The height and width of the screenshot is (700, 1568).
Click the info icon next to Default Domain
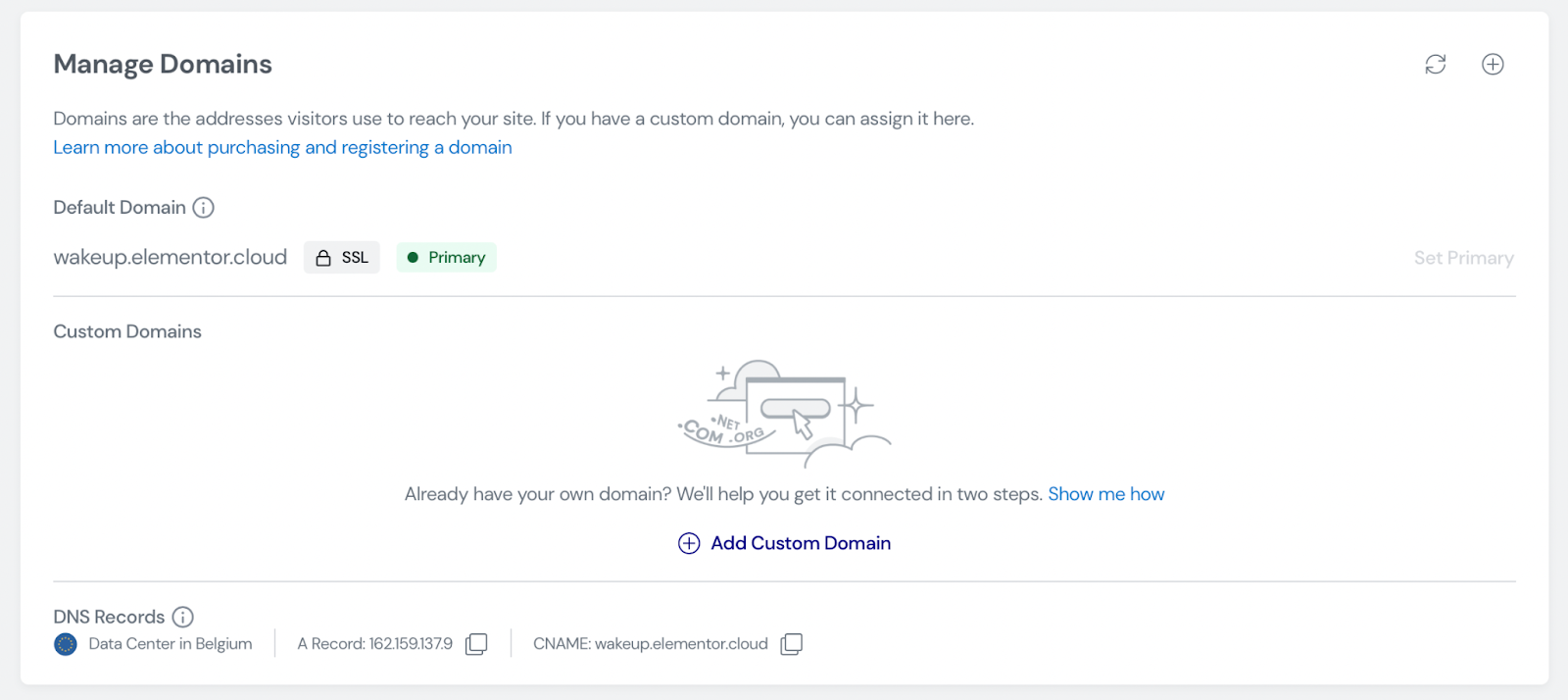point(203,207)
